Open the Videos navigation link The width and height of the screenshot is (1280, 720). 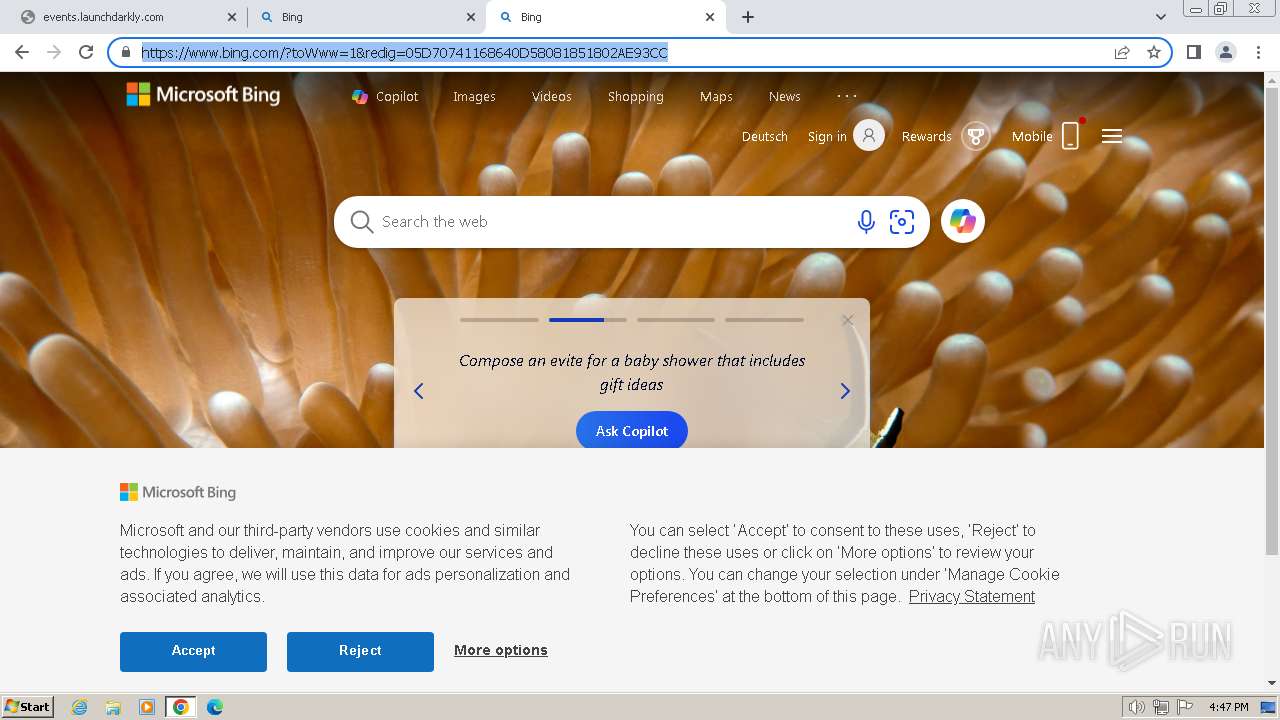552,96
